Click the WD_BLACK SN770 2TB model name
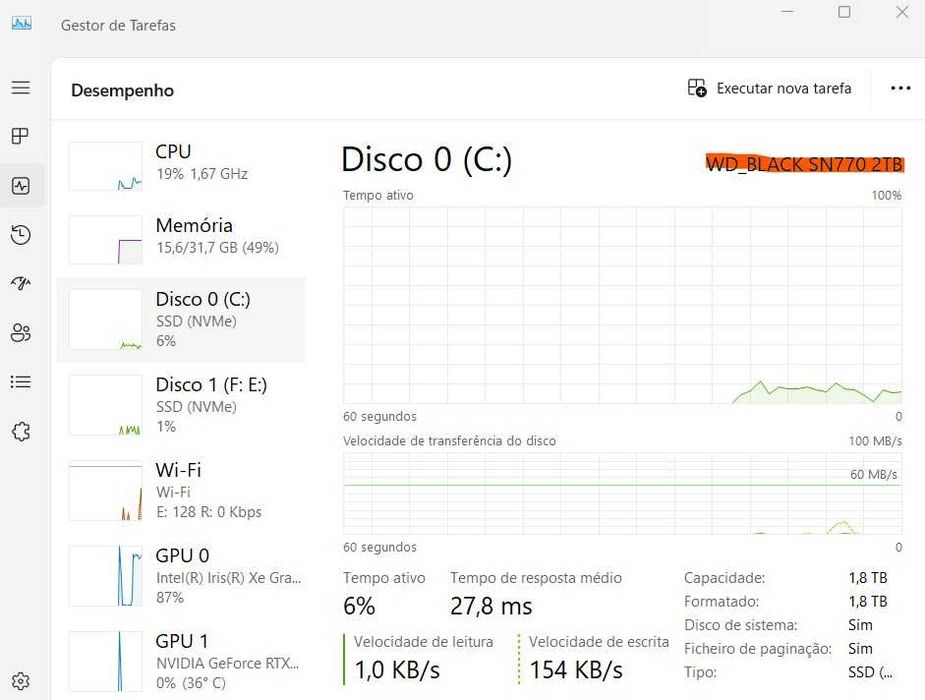The width and height of the screenshot is (925, 700). point(805,164)
